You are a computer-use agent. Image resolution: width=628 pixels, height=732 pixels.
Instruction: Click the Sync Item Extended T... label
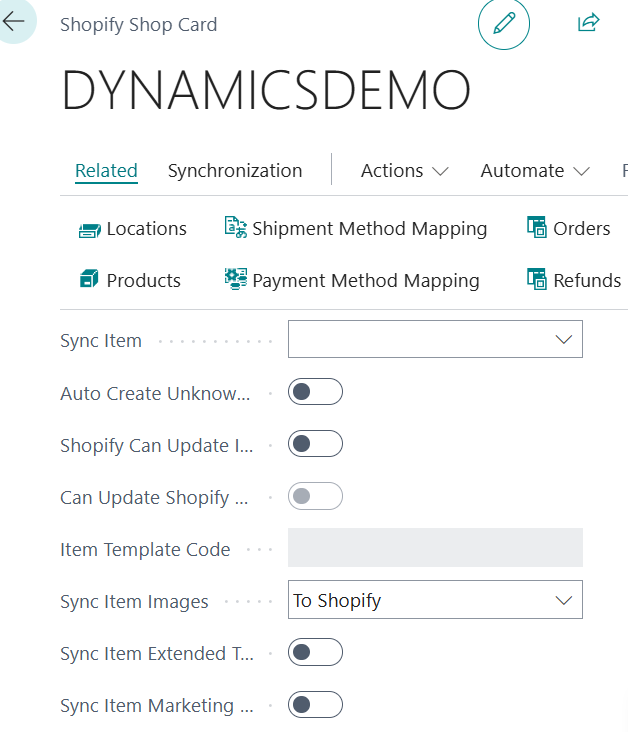(157, 654)
